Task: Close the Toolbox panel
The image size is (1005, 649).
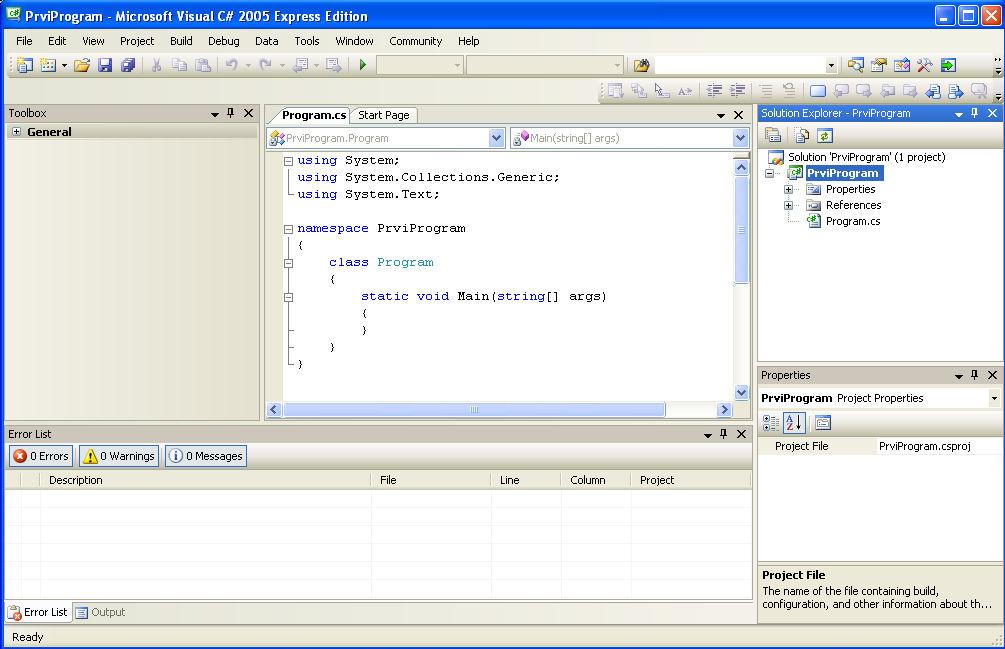Action: click(x=249, y=113)
